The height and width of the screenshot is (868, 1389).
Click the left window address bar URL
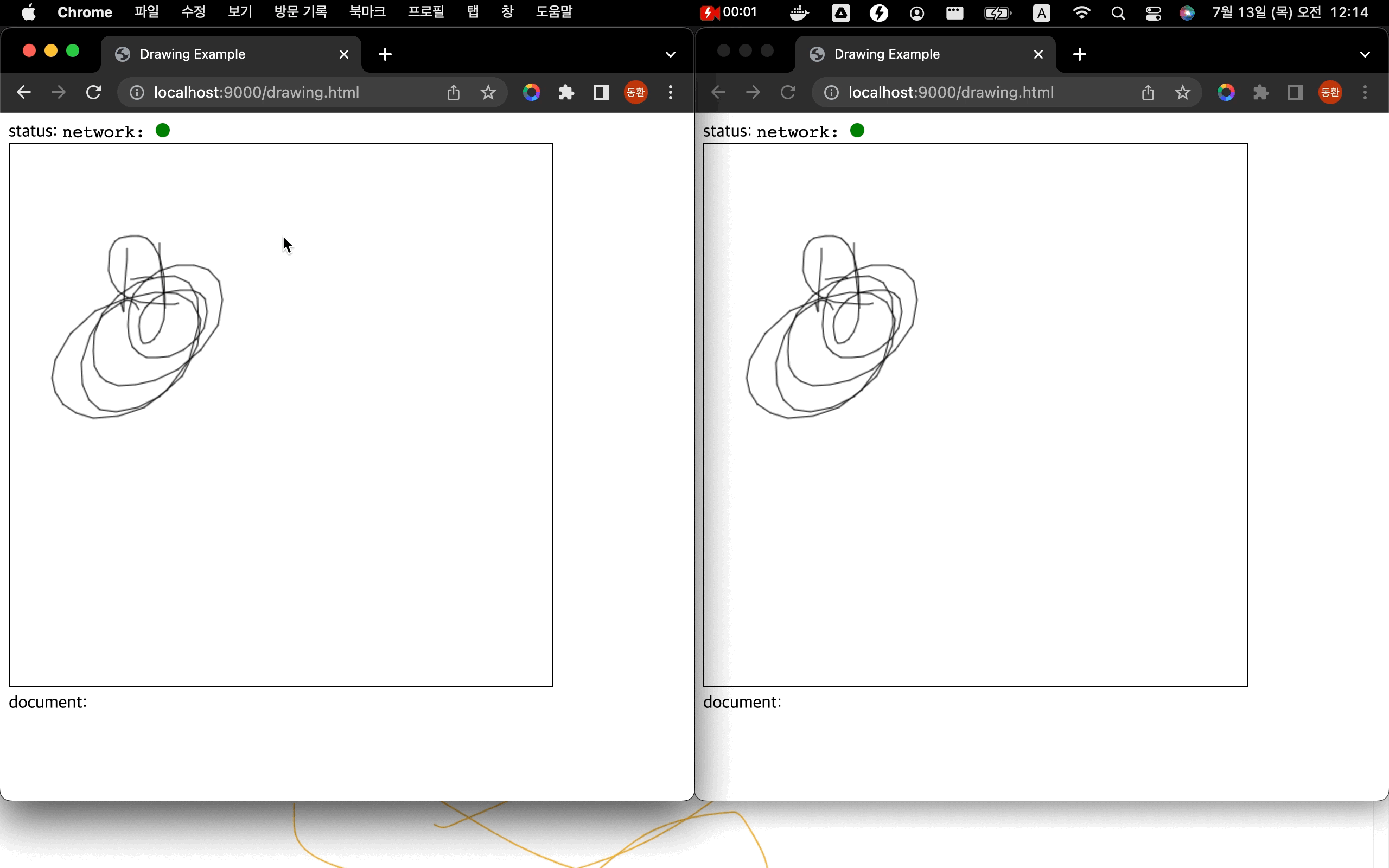click(257, 92)
